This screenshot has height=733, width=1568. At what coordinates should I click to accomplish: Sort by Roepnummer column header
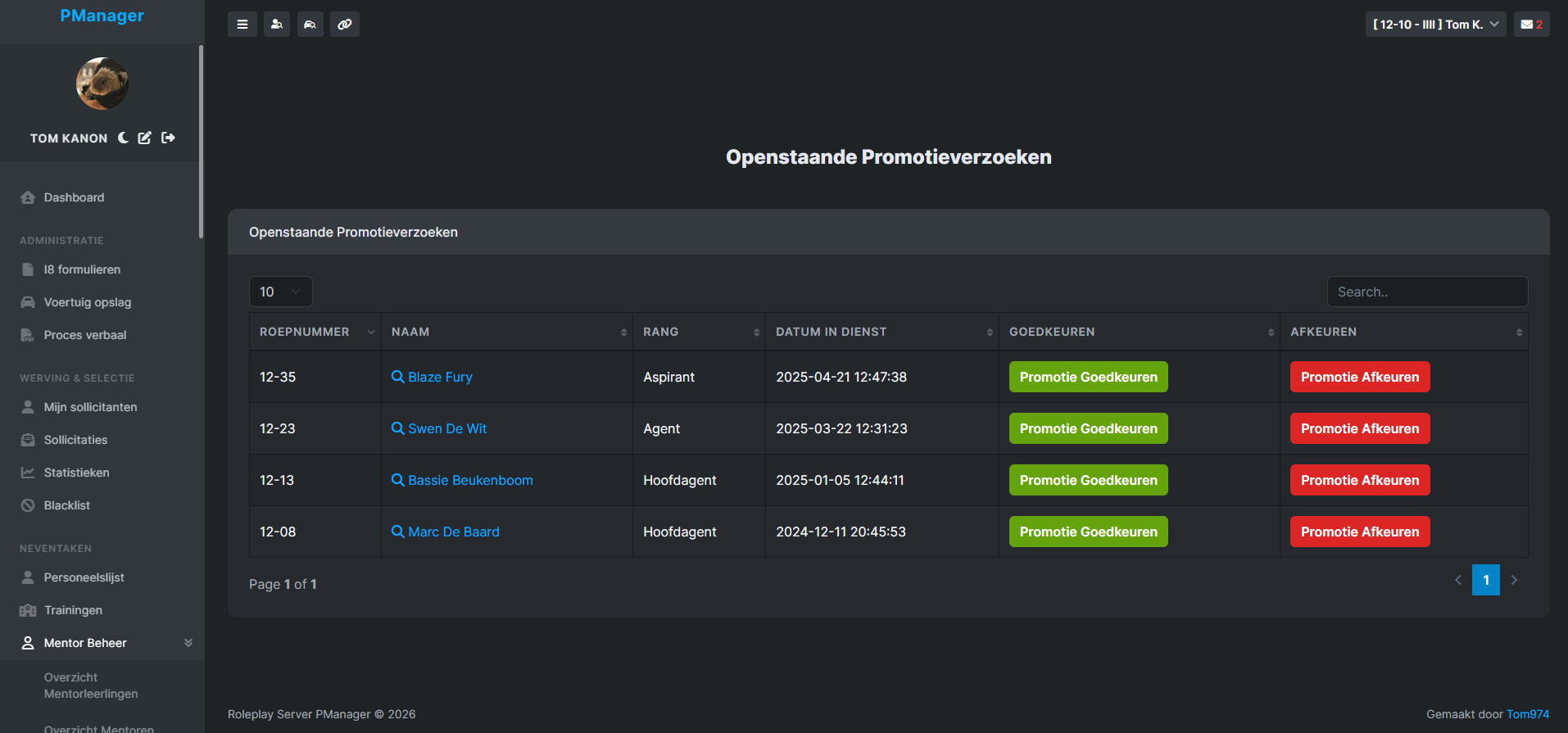[315, 332]
